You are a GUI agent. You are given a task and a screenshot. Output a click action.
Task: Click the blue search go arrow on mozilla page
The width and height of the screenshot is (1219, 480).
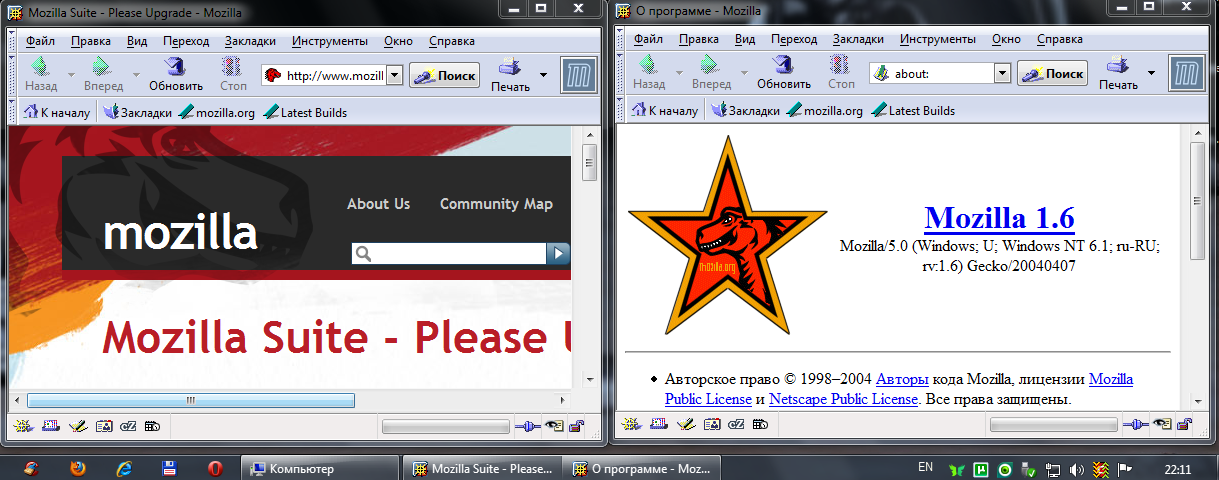pyautogui.click(x=558, y=254)
